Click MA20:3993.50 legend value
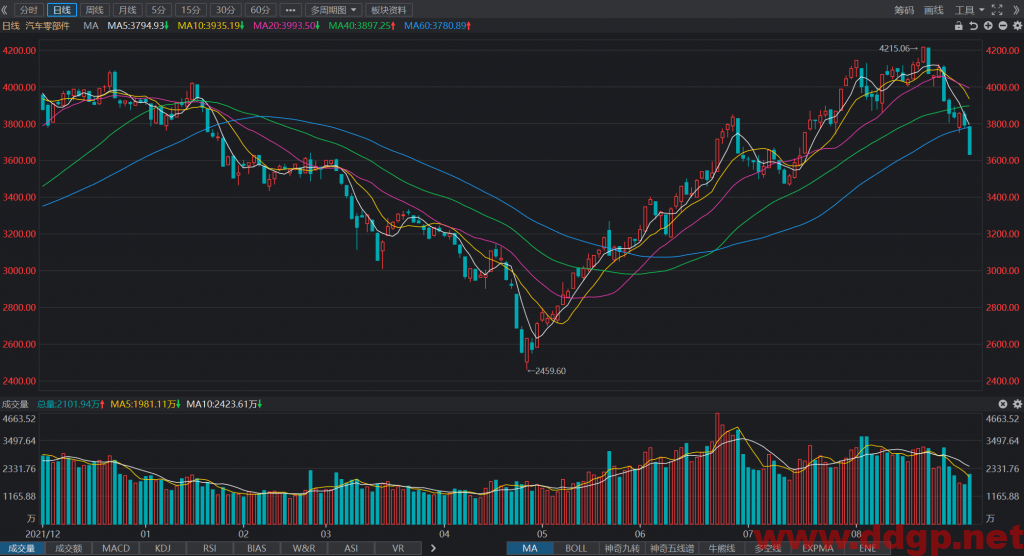1024x556 pixels. [x=286, y=25]
